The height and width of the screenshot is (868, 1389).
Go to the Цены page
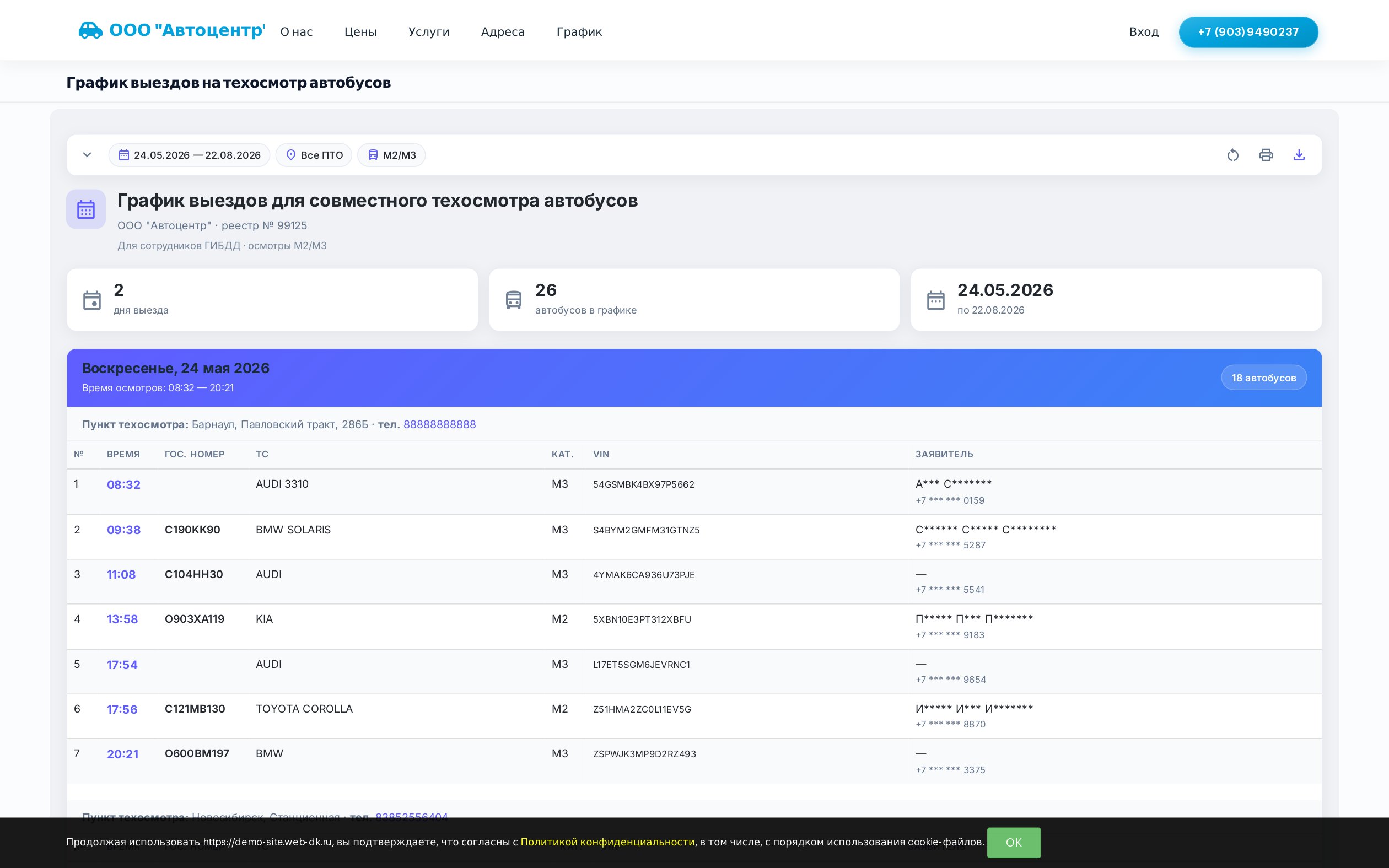tap(360, 31)
